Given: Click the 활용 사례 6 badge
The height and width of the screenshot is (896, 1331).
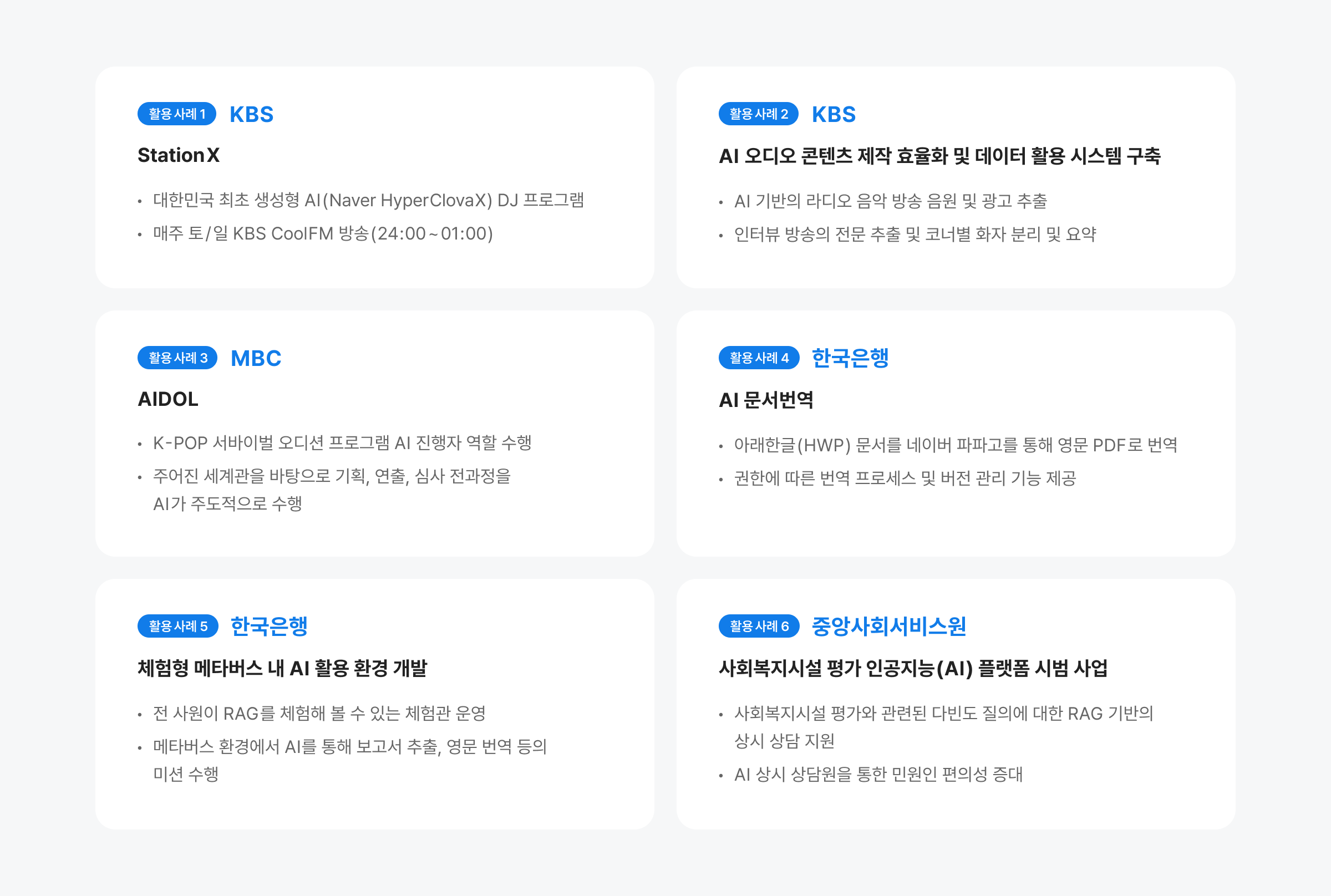Looking at the screenshot, I should click(x=758, y=626).
